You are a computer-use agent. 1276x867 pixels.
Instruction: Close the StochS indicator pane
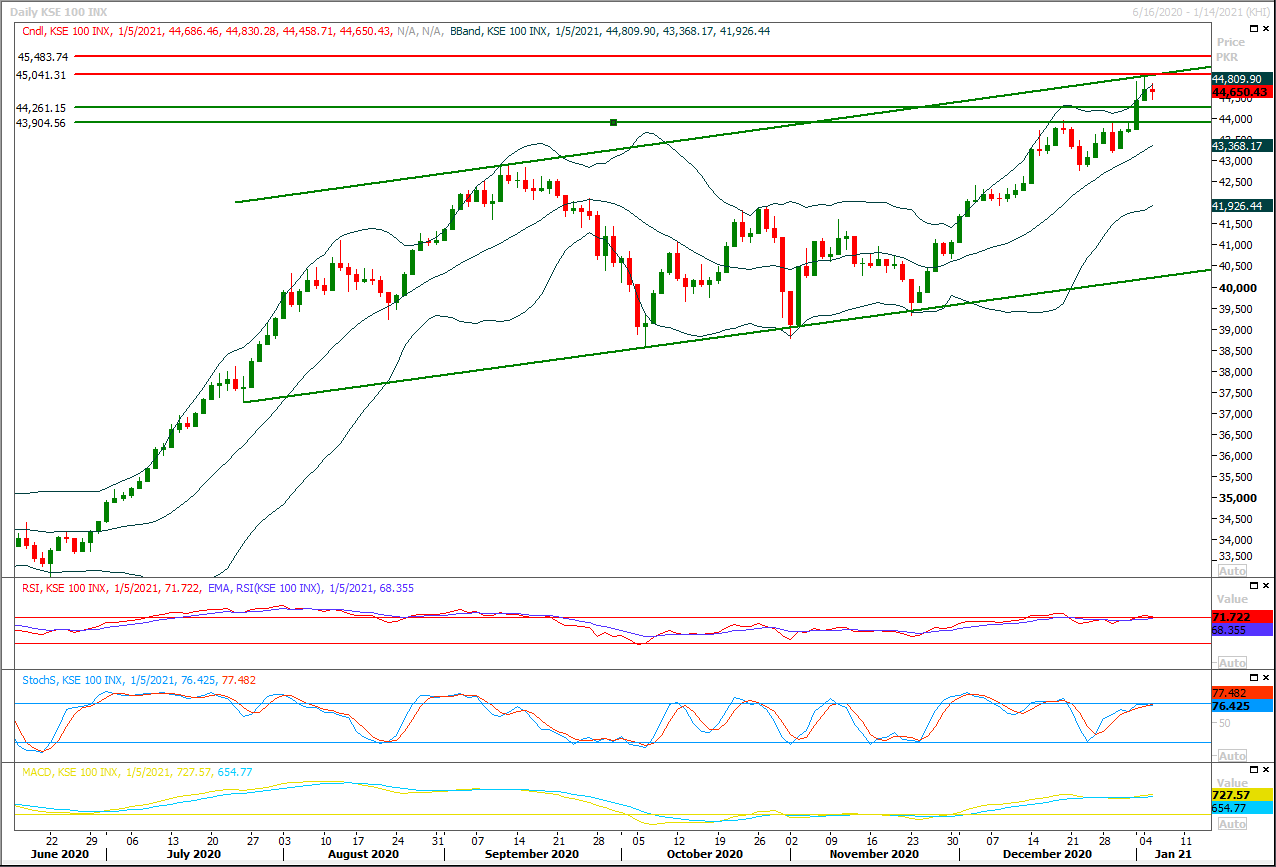point(1267,678)
